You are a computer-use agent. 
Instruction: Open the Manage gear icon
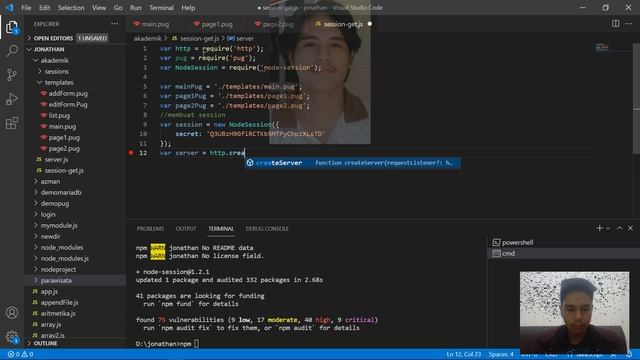point(12,337)
